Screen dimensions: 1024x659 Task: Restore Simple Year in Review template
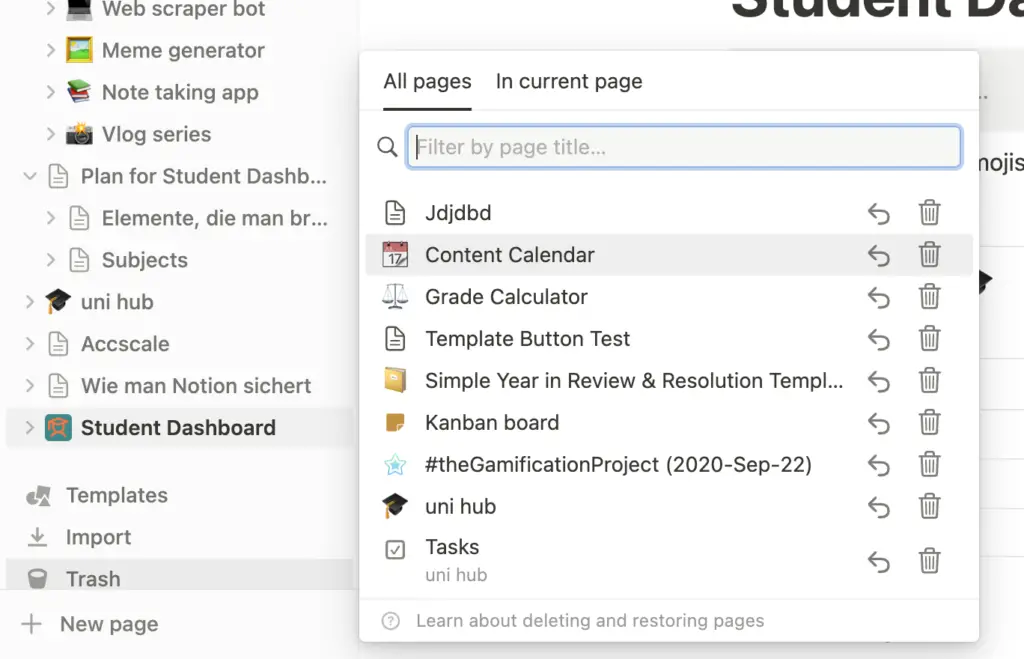coord(879,381)
